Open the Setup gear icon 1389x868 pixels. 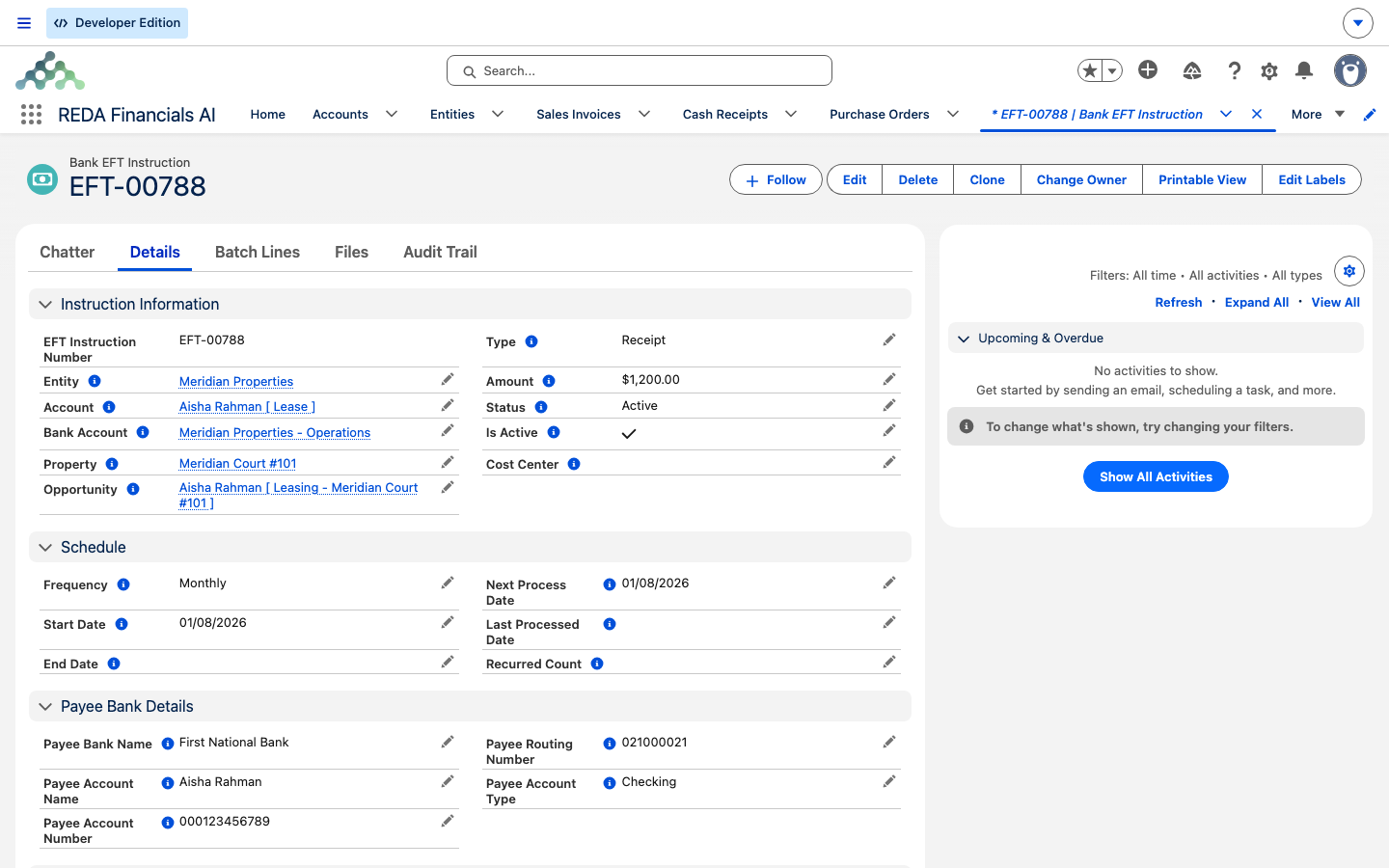click(x=1269, y=70)
